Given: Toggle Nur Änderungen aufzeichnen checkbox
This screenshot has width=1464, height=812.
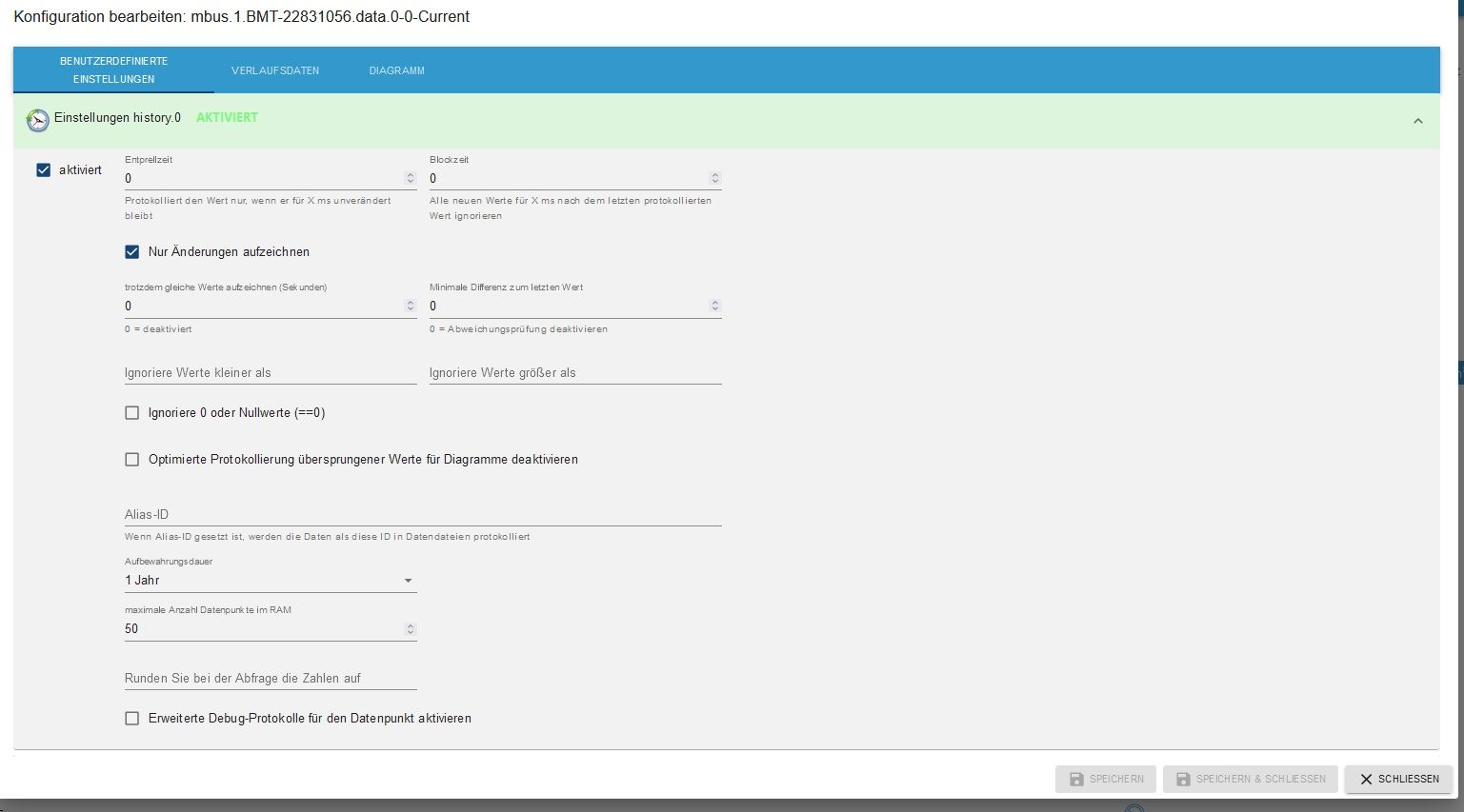Looking at the screenshot, I should coord(132,252).
